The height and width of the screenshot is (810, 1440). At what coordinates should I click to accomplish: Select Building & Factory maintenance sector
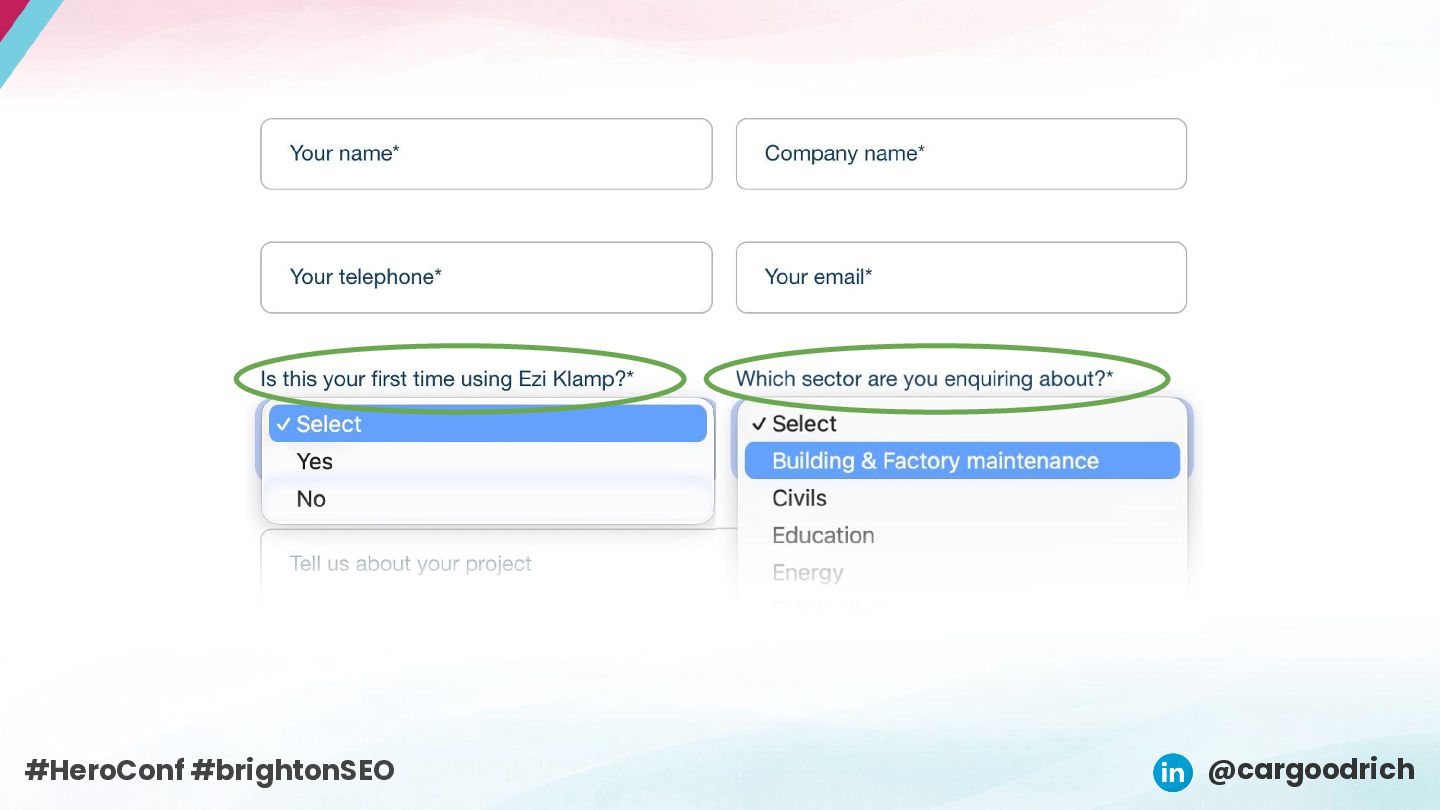(935, 461)
